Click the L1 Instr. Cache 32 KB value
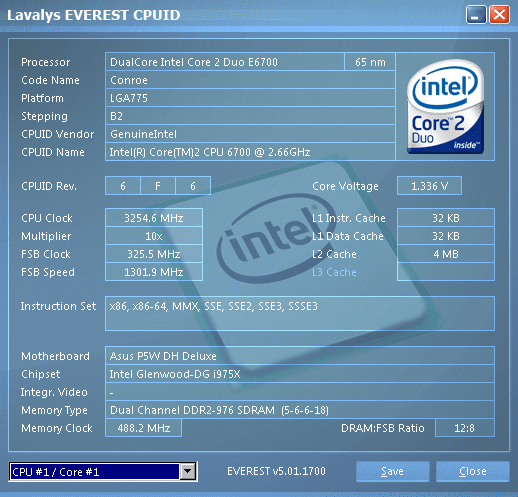Screen dimensions: 518x497 pos(446,218)
